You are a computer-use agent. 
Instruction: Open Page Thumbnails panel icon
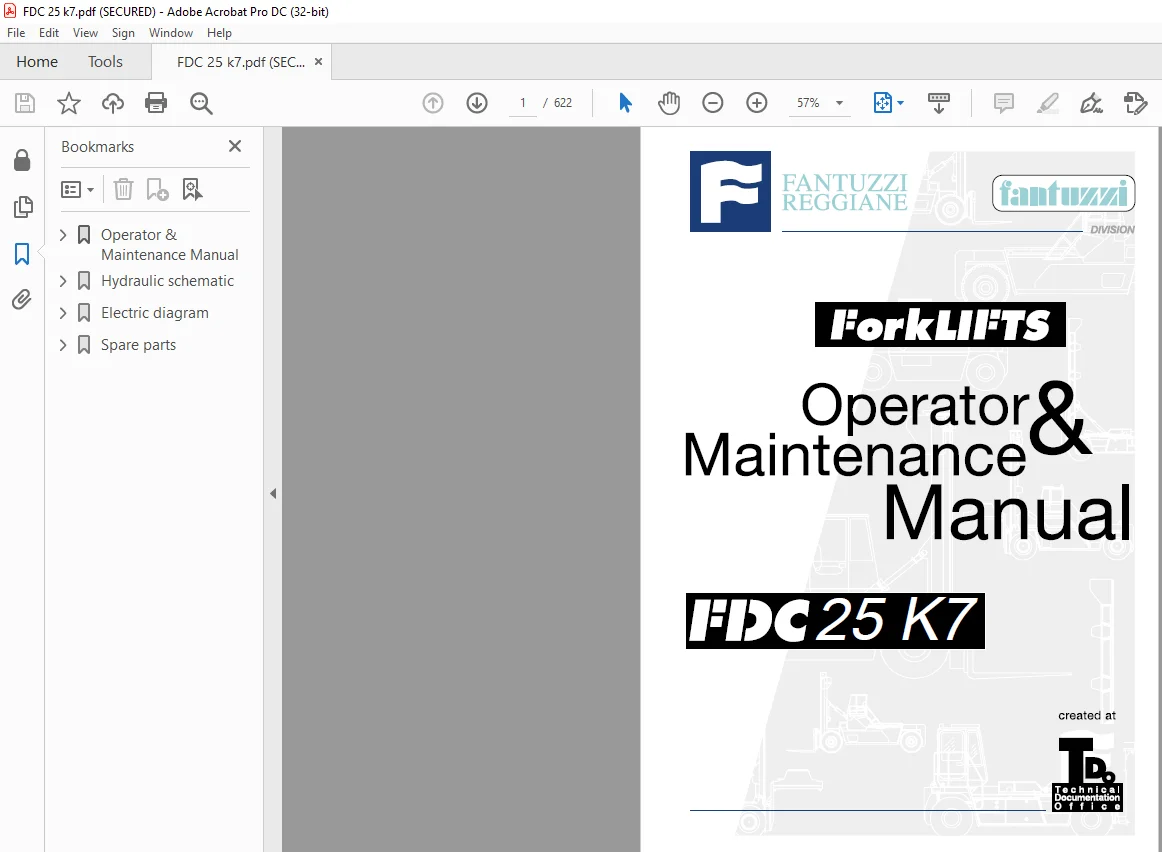22,207
